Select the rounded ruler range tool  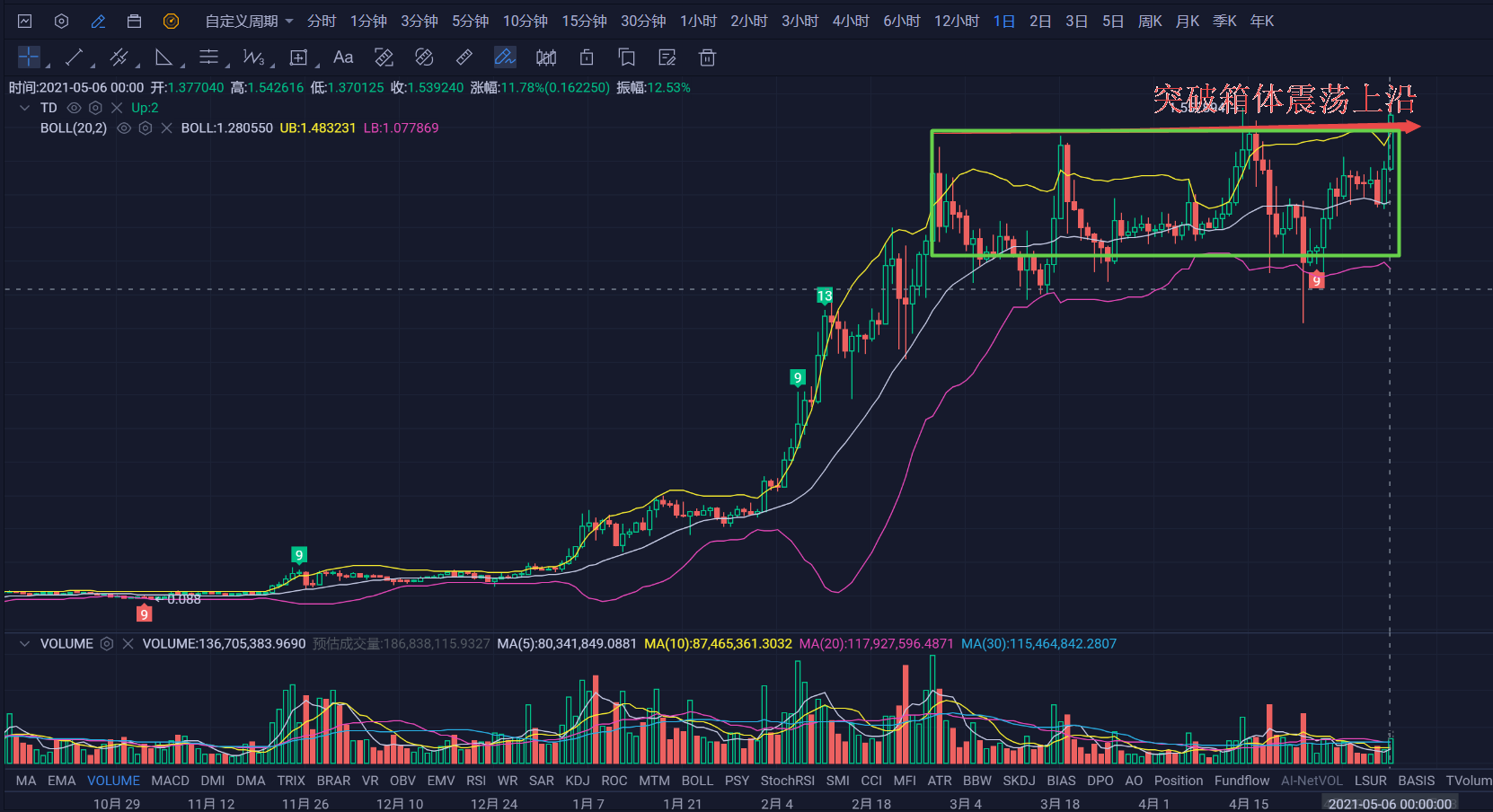(424, 57)
